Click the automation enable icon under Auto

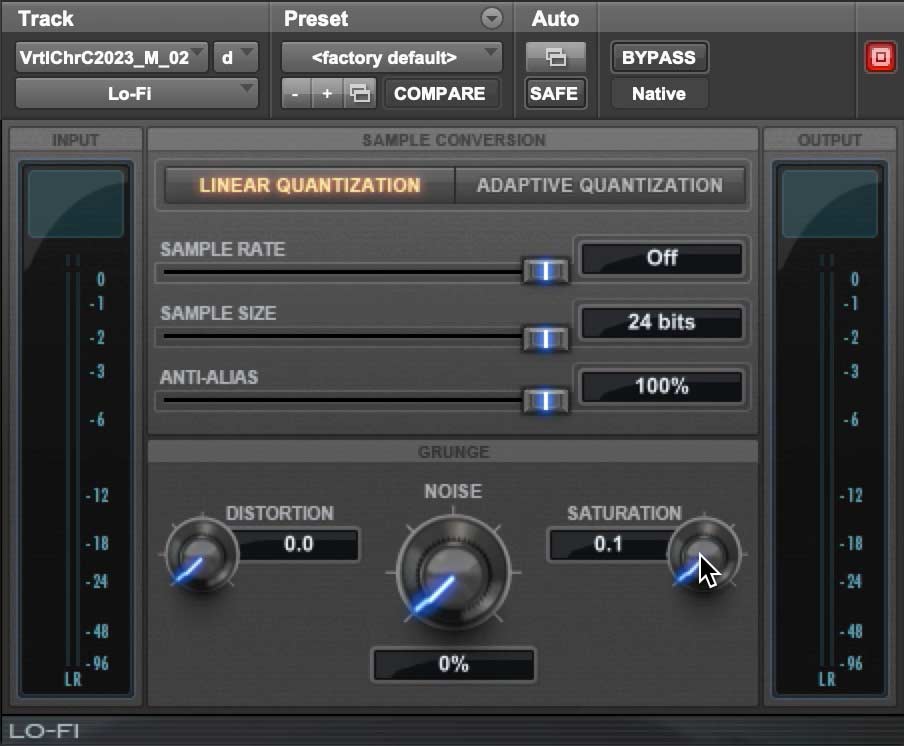pos(555,57)
